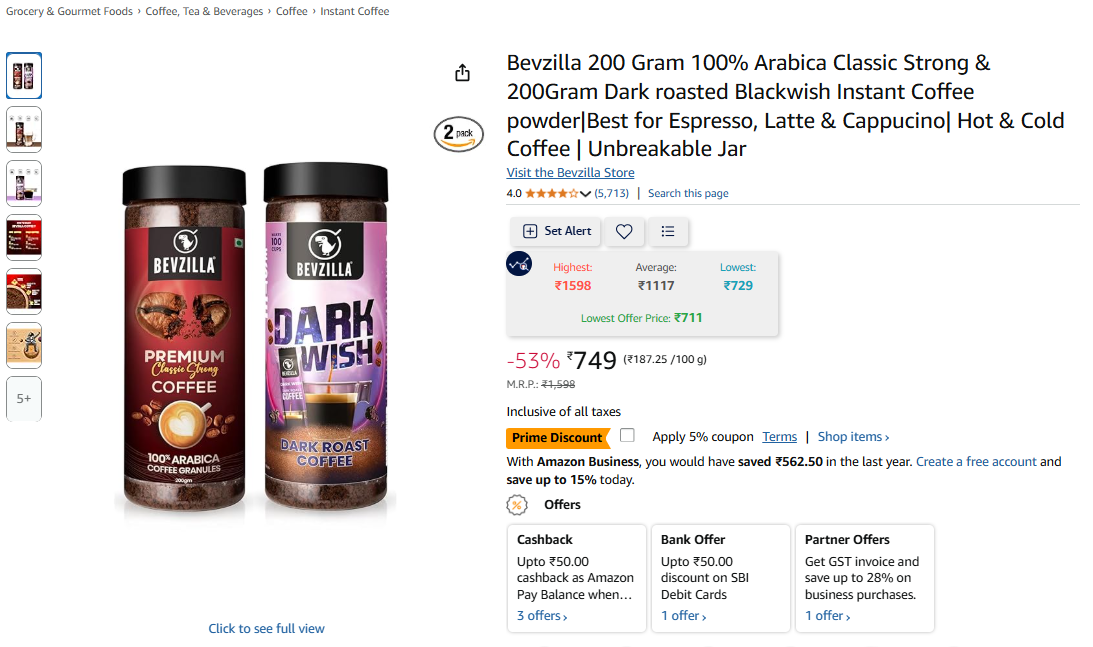
Task: Expand the star rating dropdown arrow
Action: pyautogui.click(x=585, y=194)
